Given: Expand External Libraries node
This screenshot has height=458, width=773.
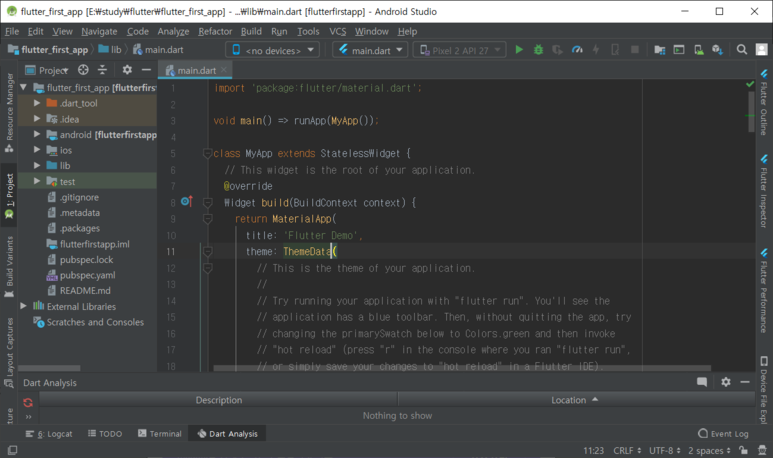Looking at the screenshot, I should [x=23, y=306].
